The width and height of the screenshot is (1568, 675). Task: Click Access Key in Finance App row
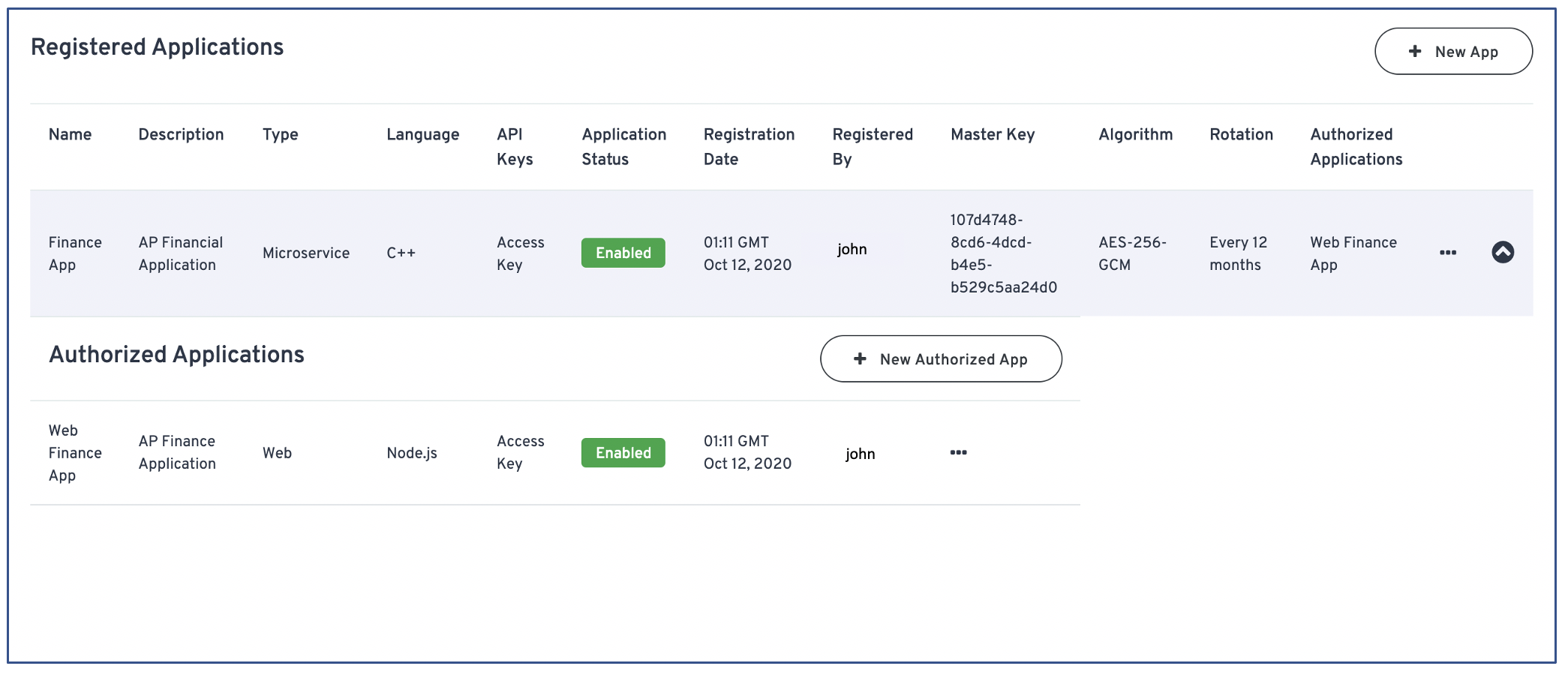tap(520, 253)
